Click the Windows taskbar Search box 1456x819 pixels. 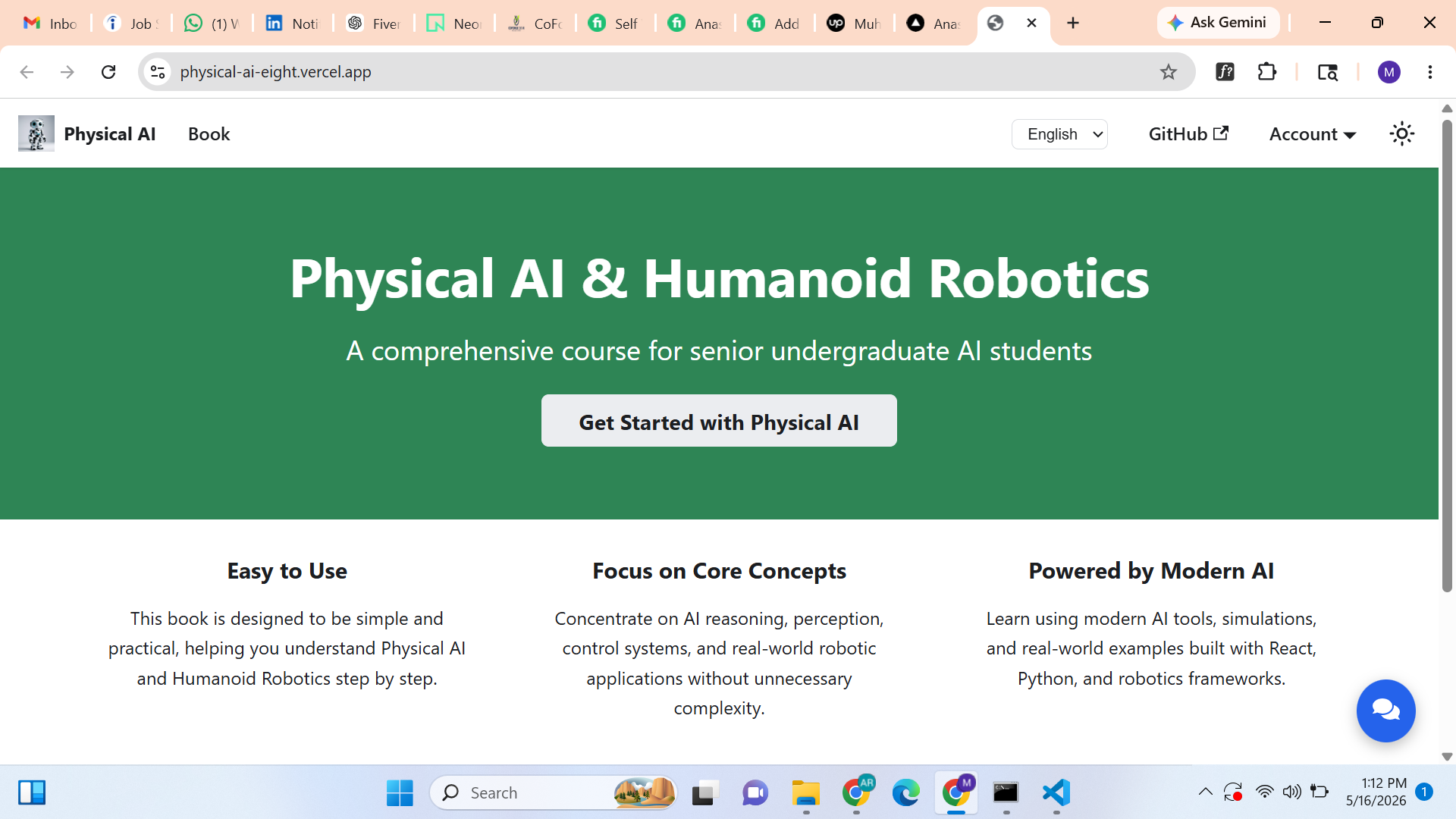tap(553, 792)
